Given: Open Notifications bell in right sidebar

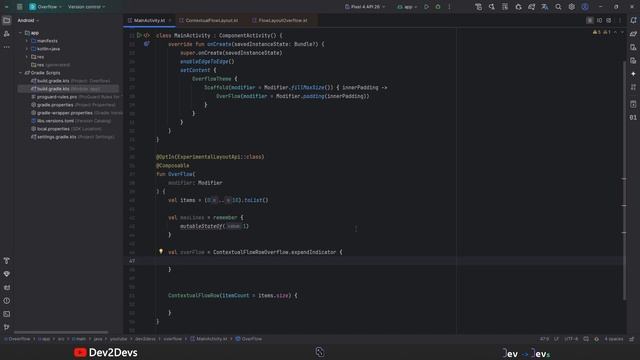Looking at the screenshot, I should pyautogui.click(x=633, y=20).
